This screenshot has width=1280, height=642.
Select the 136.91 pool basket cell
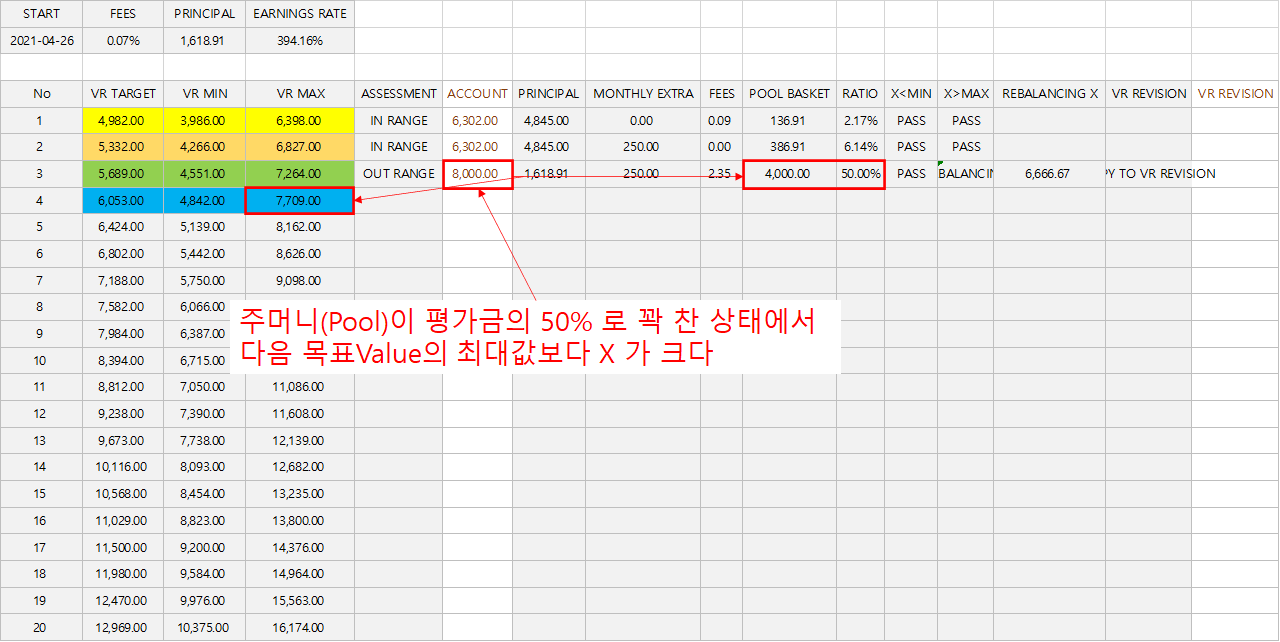[789, 121]
